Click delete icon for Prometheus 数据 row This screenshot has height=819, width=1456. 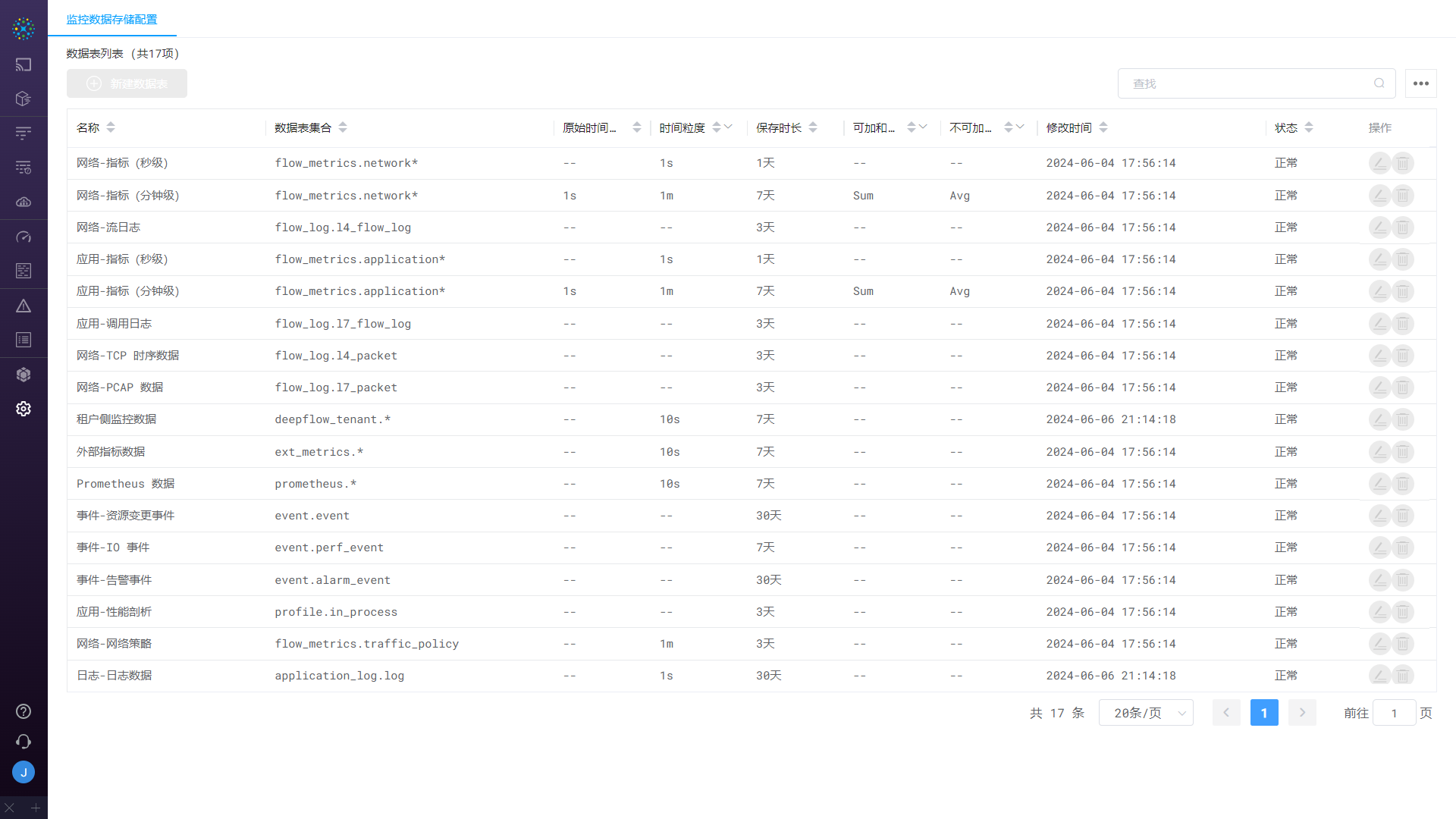1403,484
